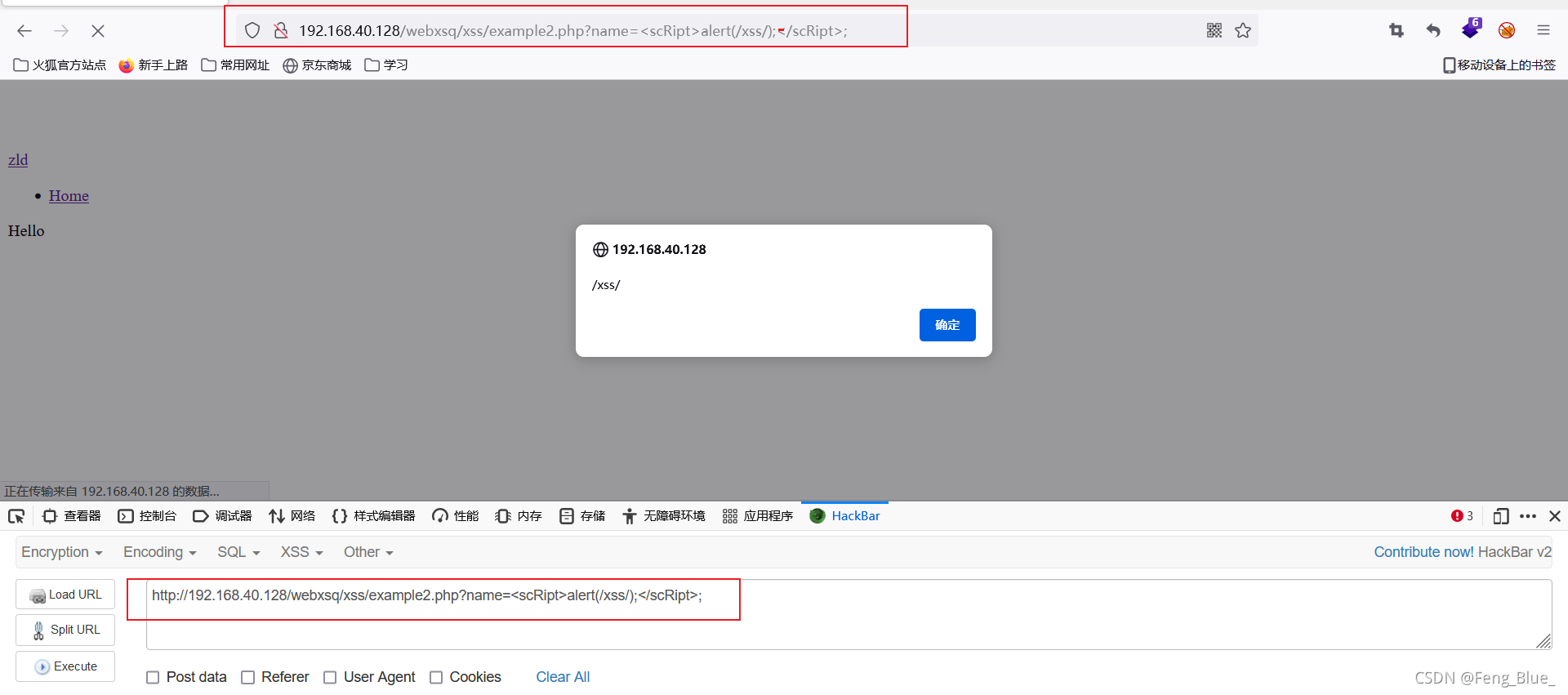This screenshot has height=695, width=1568.
Task: Open 移动设备上的书签 bookmarks
Action: click(1499, 65)
